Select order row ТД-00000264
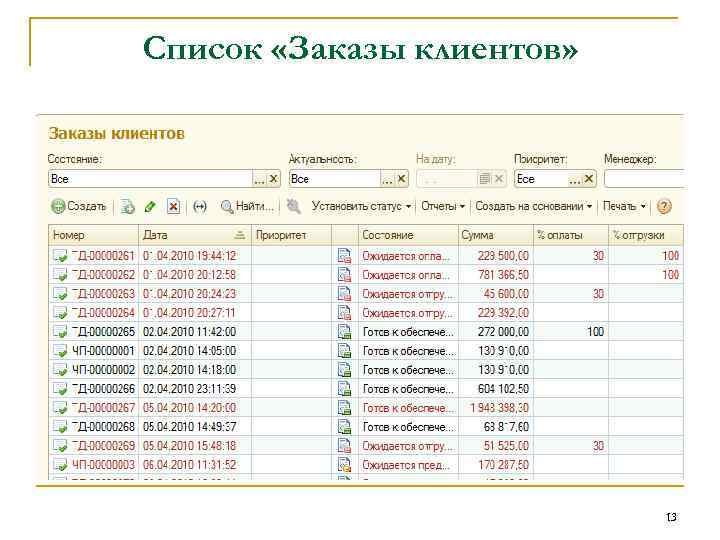Screen dimensions: 720x540 pyautogui.click(x=366, y=313)
